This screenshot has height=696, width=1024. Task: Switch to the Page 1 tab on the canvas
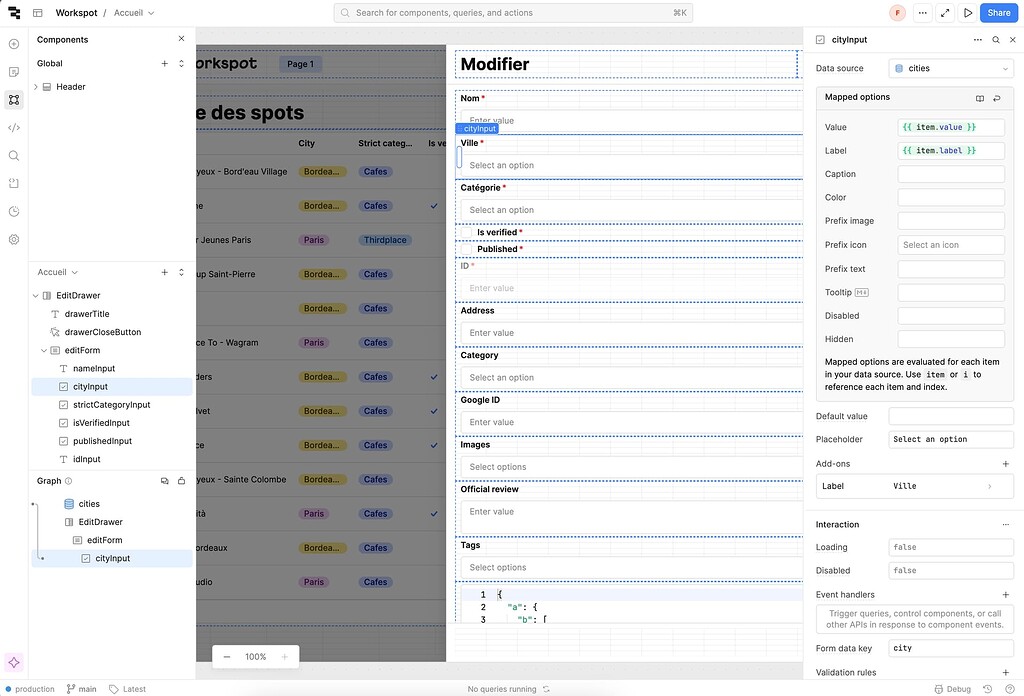click(x=300, y=63)
